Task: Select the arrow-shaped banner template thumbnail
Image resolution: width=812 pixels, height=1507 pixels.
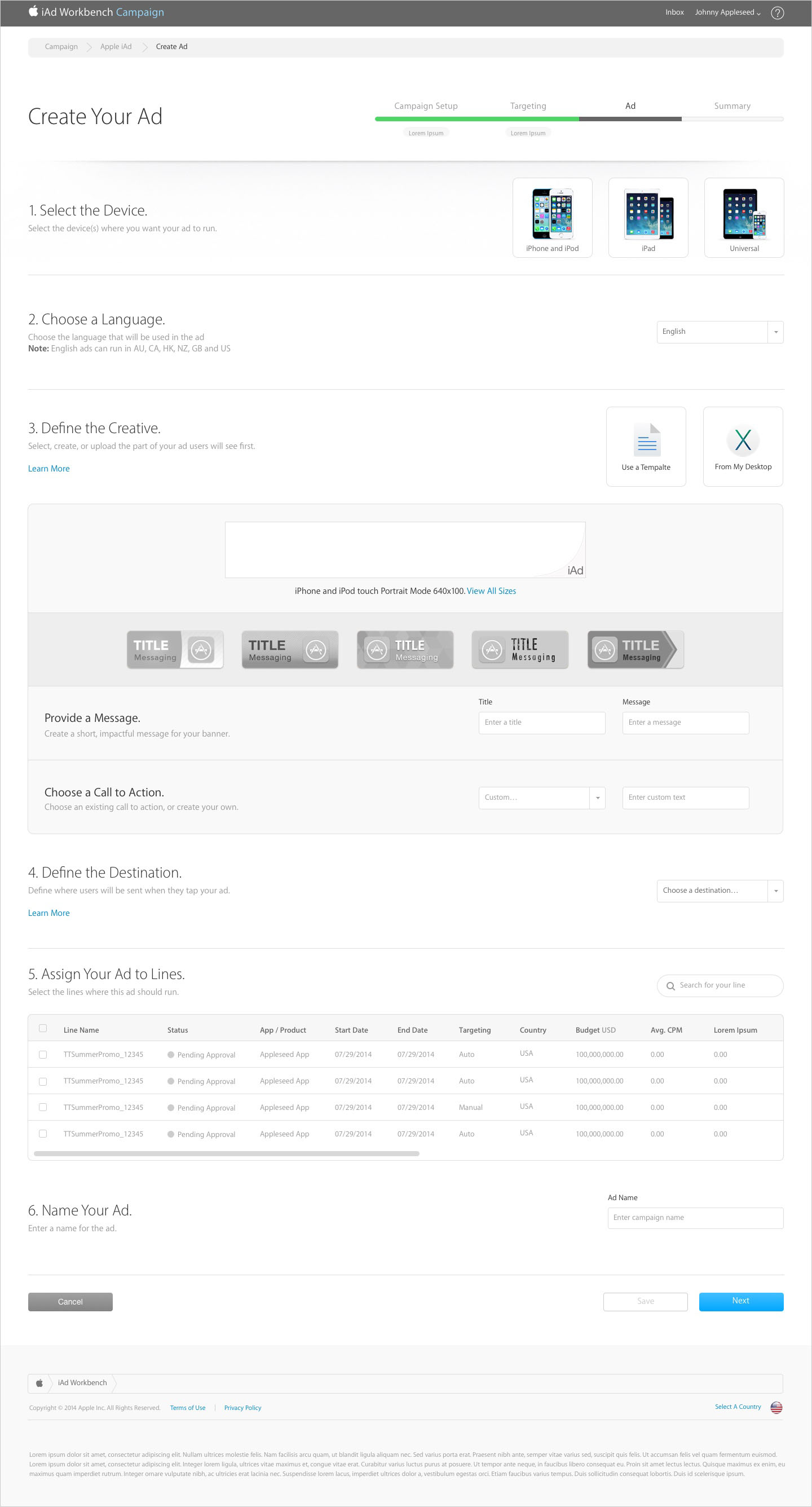Action: [636, 649]
